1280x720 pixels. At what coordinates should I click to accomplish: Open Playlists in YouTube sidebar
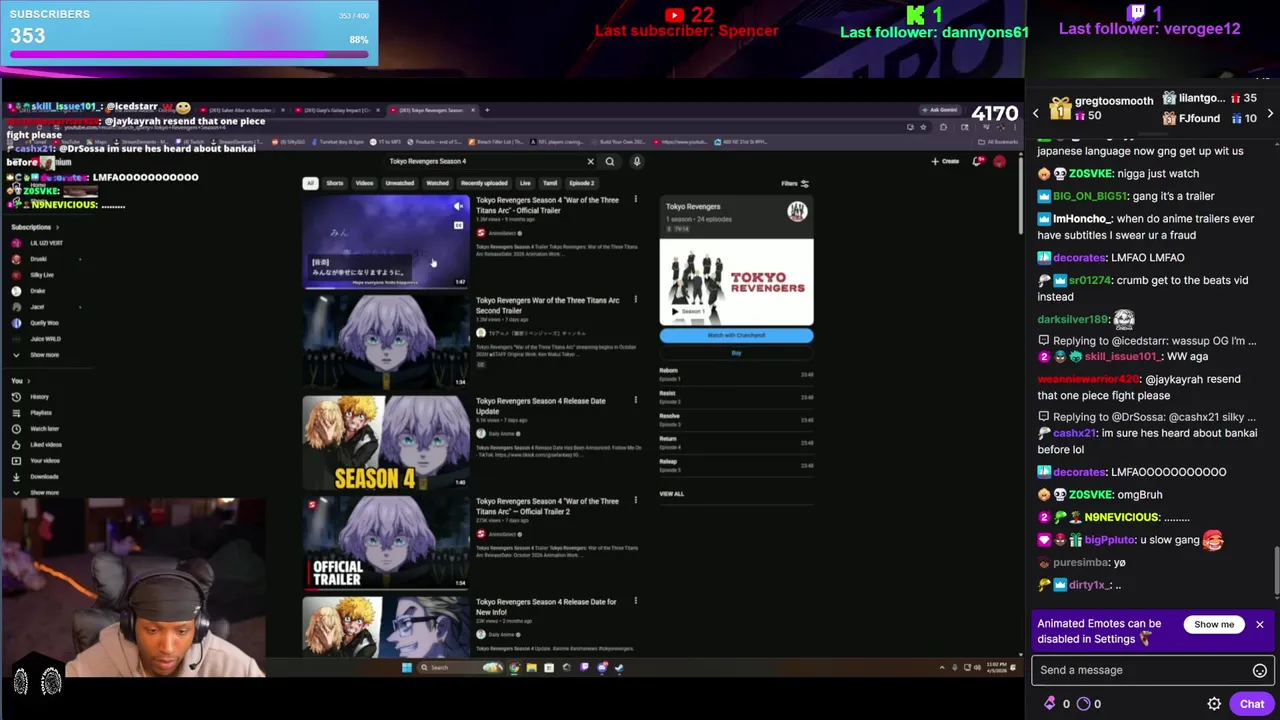(41, 413)
